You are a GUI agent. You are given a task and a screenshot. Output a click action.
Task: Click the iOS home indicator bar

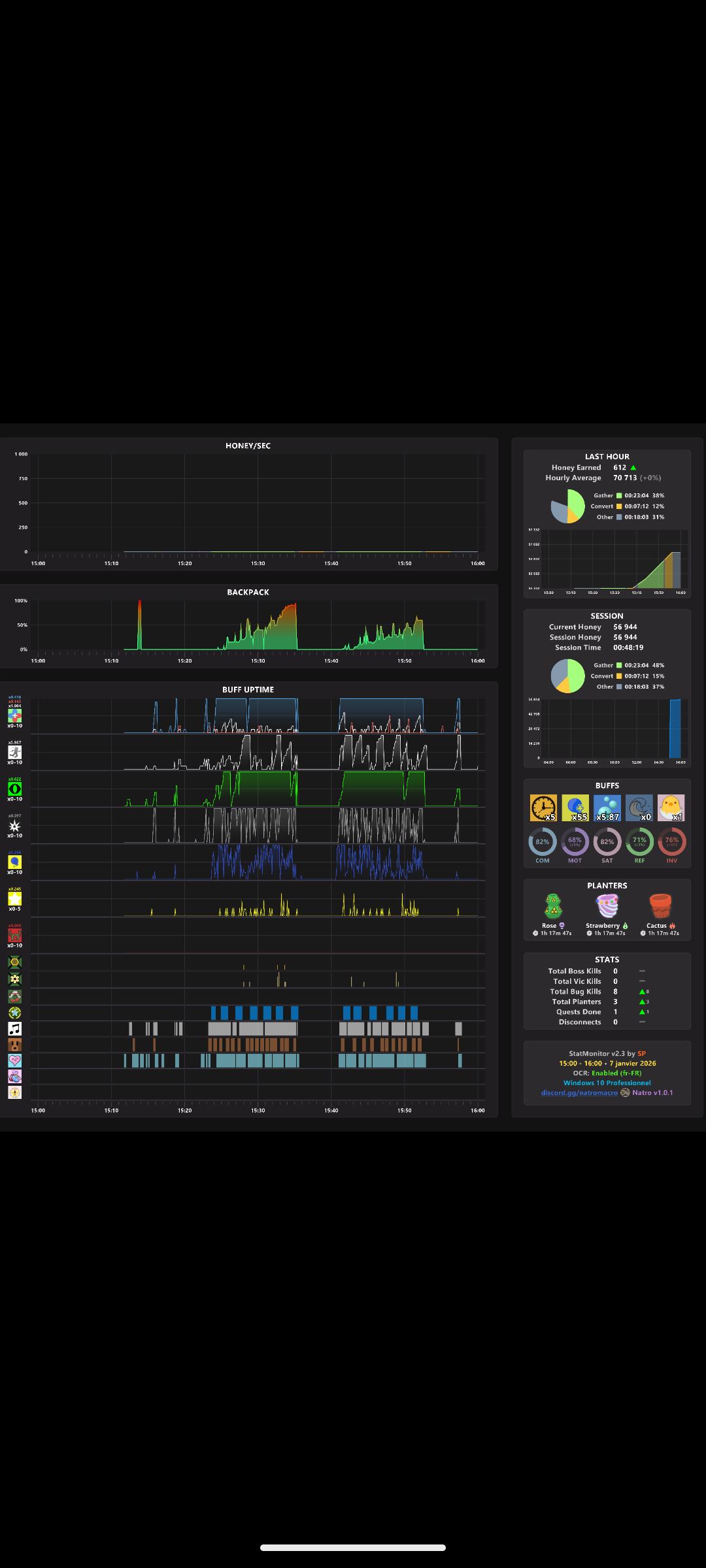click(x=353, y=1547)
